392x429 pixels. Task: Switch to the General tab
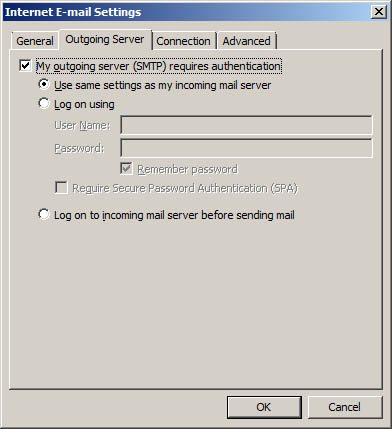pyautogui.click(x=35, y=41)
